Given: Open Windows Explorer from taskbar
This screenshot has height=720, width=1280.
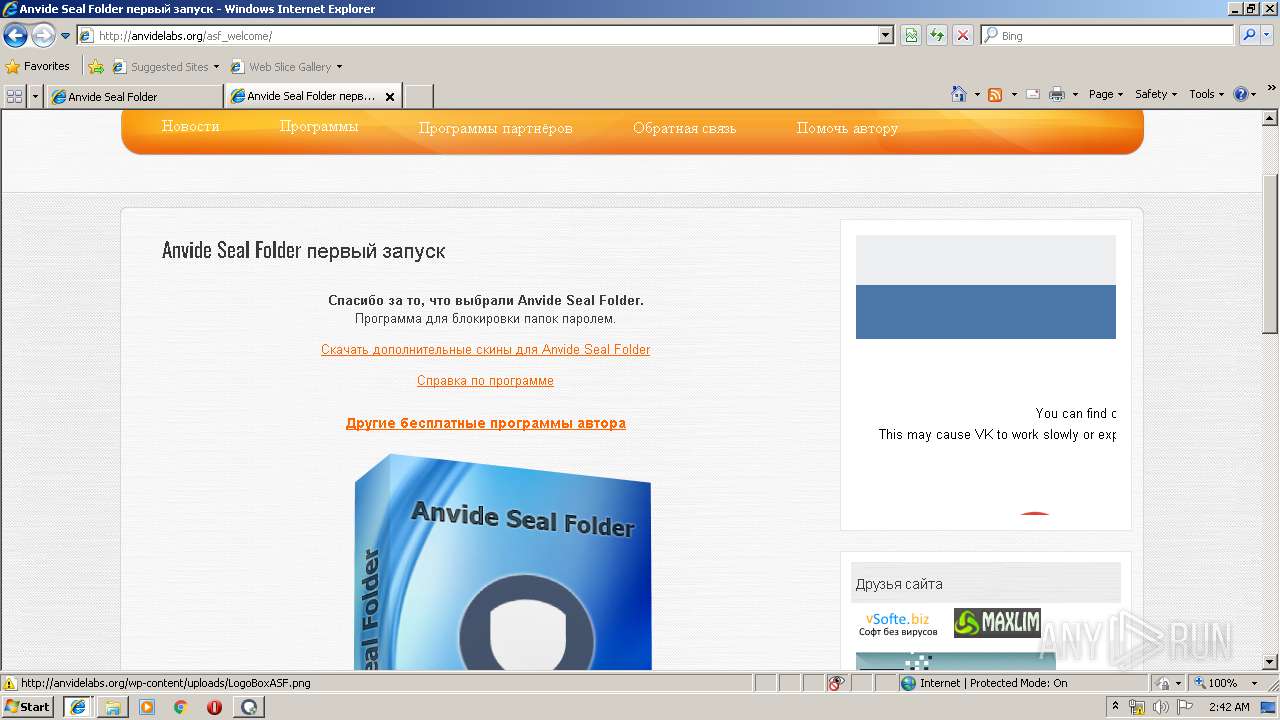Looking at the screenshot, I should [112, 706].
